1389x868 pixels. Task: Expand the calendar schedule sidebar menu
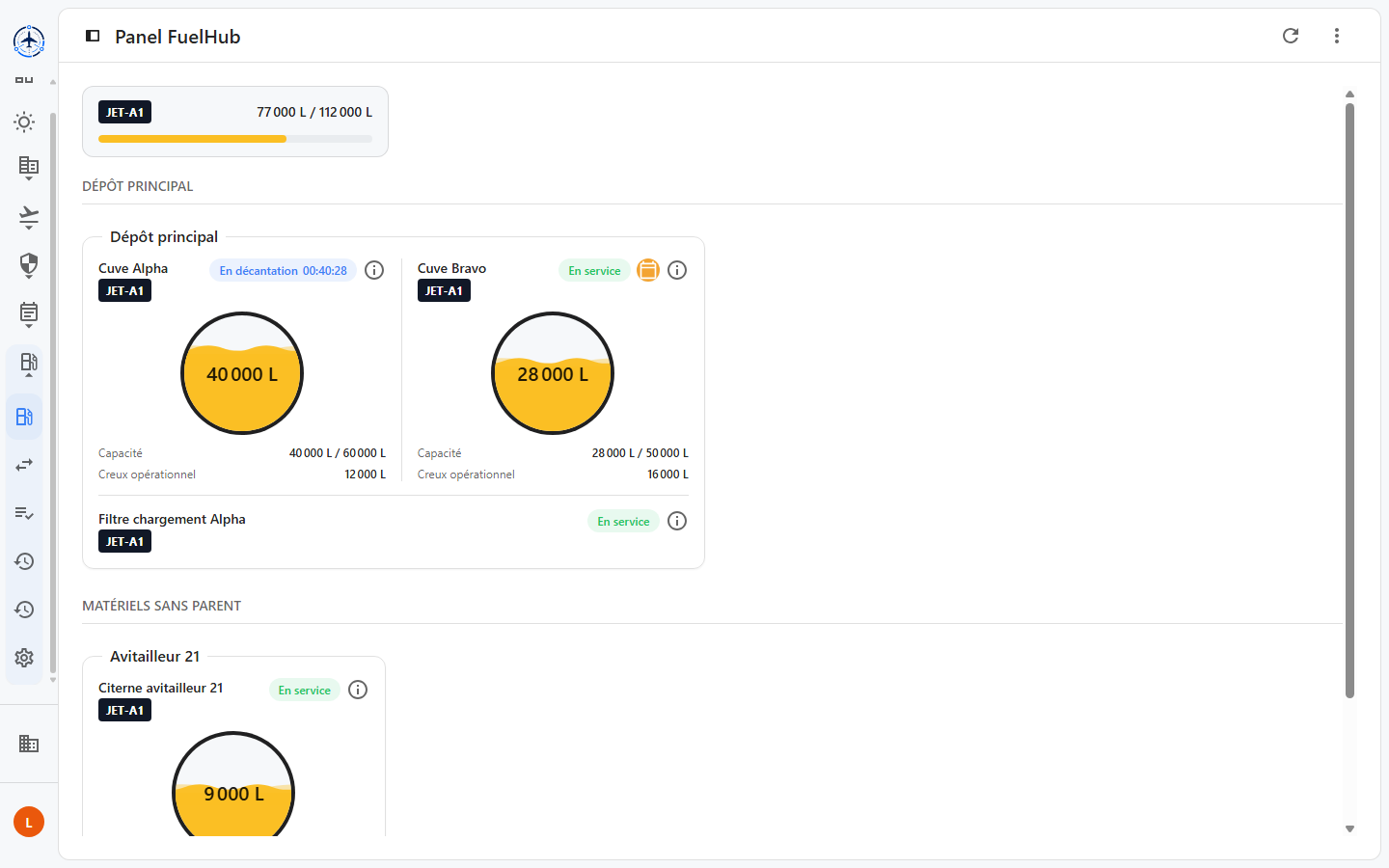pyautogui.click(x=29, y=314)
